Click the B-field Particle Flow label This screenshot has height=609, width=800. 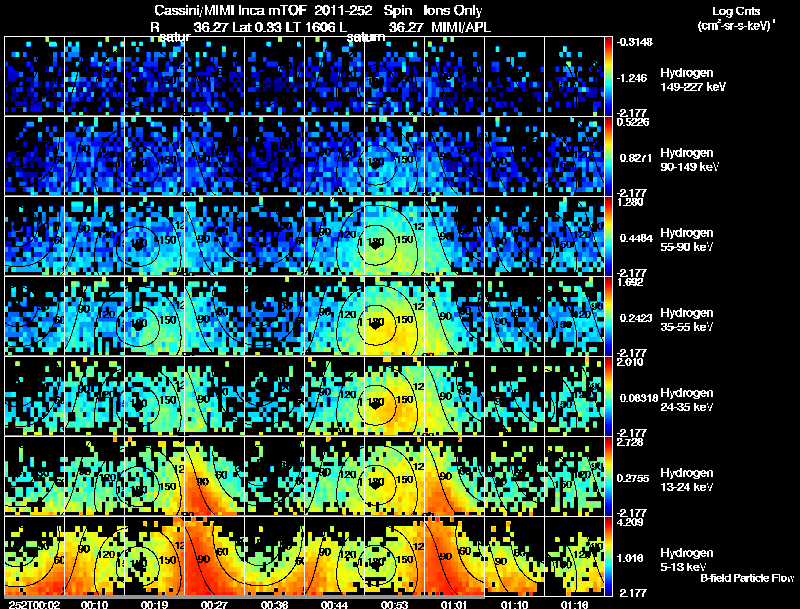pyautogui.click(x=747, y=578)
